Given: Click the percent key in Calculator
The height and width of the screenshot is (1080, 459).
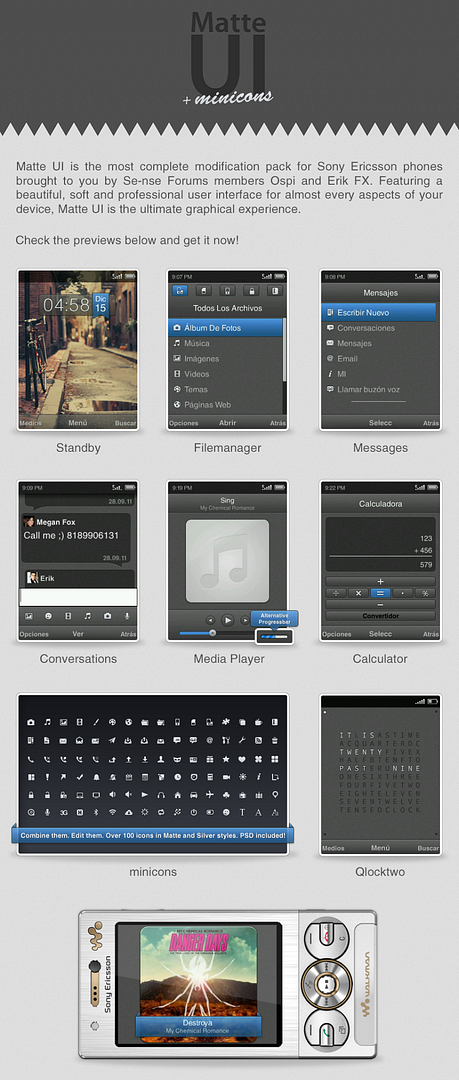Looking at the screenshot, I should [425, 593].
